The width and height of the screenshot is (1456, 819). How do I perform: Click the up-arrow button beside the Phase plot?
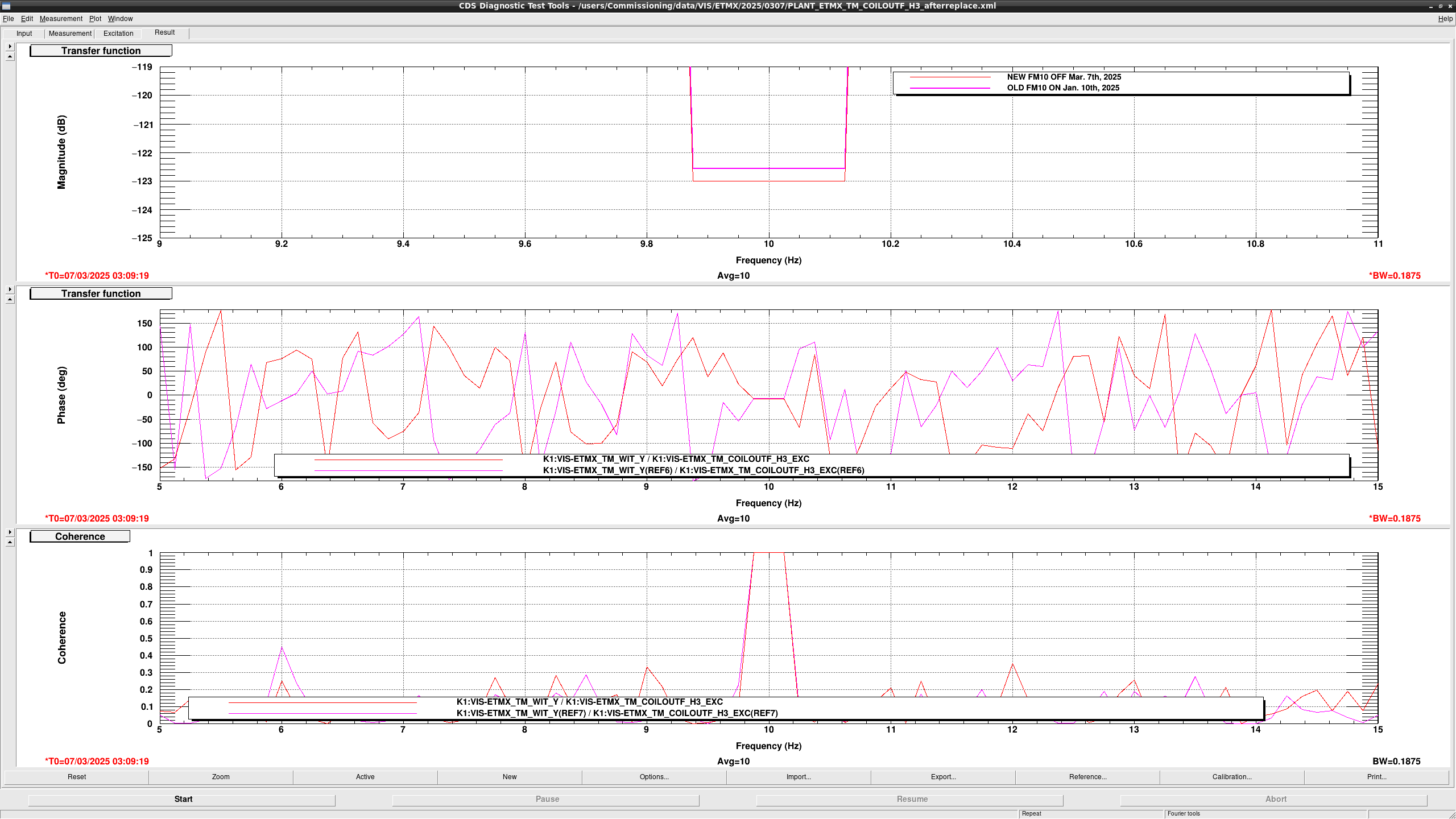point(10,300)
